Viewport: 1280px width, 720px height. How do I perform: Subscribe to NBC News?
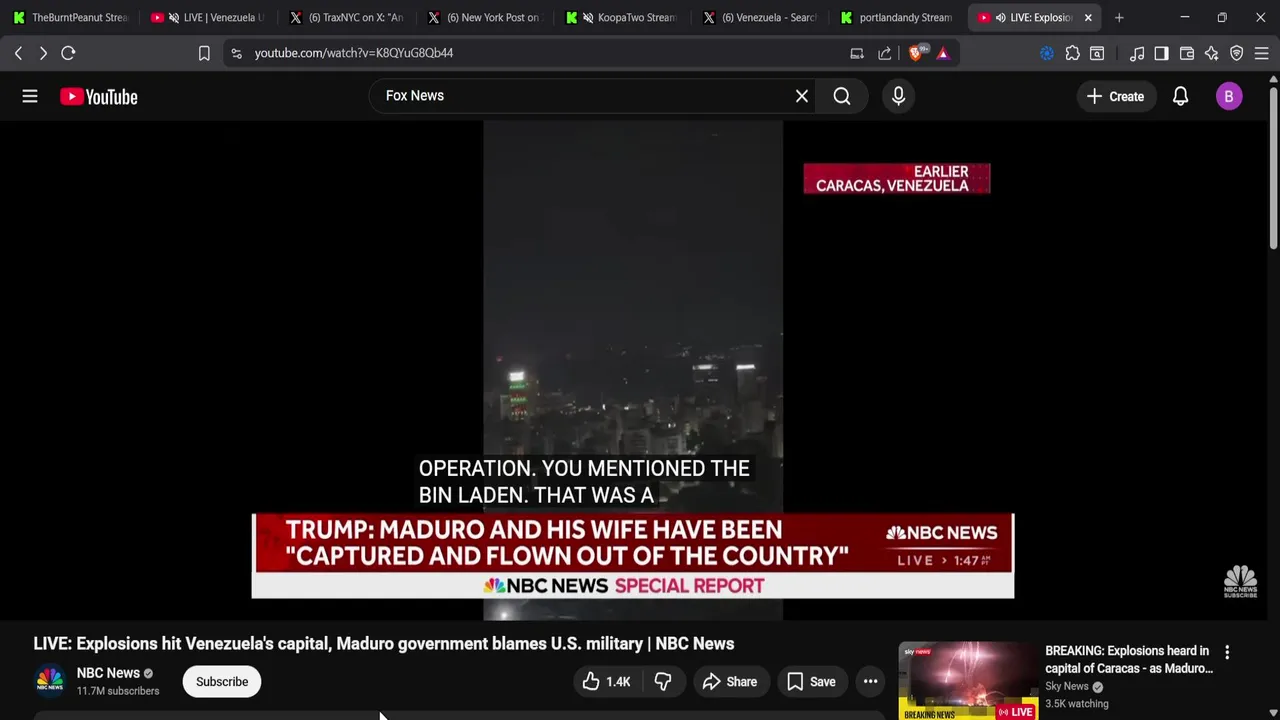click(222, 681)
